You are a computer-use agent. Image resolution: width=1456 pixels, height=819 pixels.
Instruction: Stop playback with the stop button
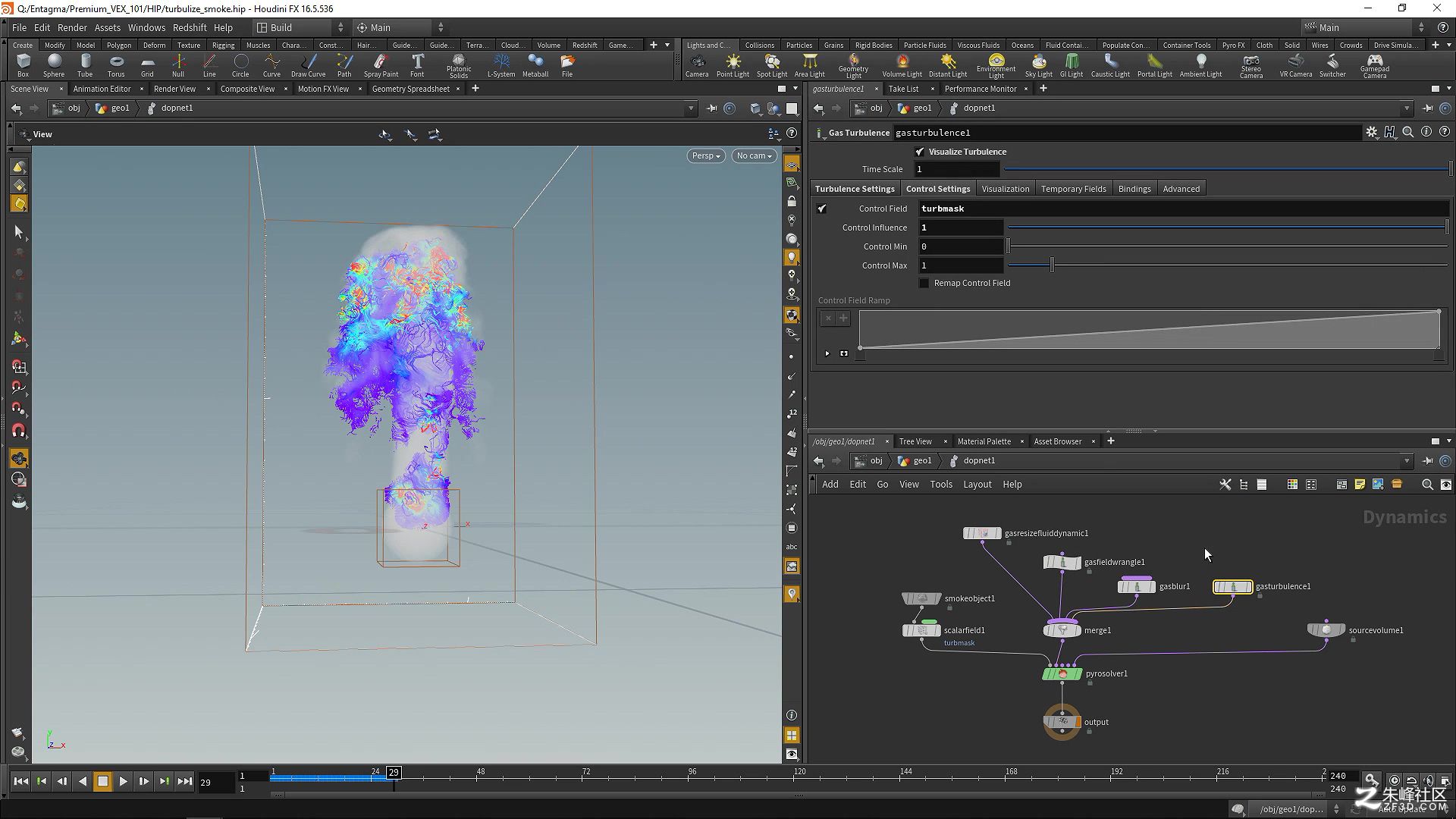click(x=102, y=781)
